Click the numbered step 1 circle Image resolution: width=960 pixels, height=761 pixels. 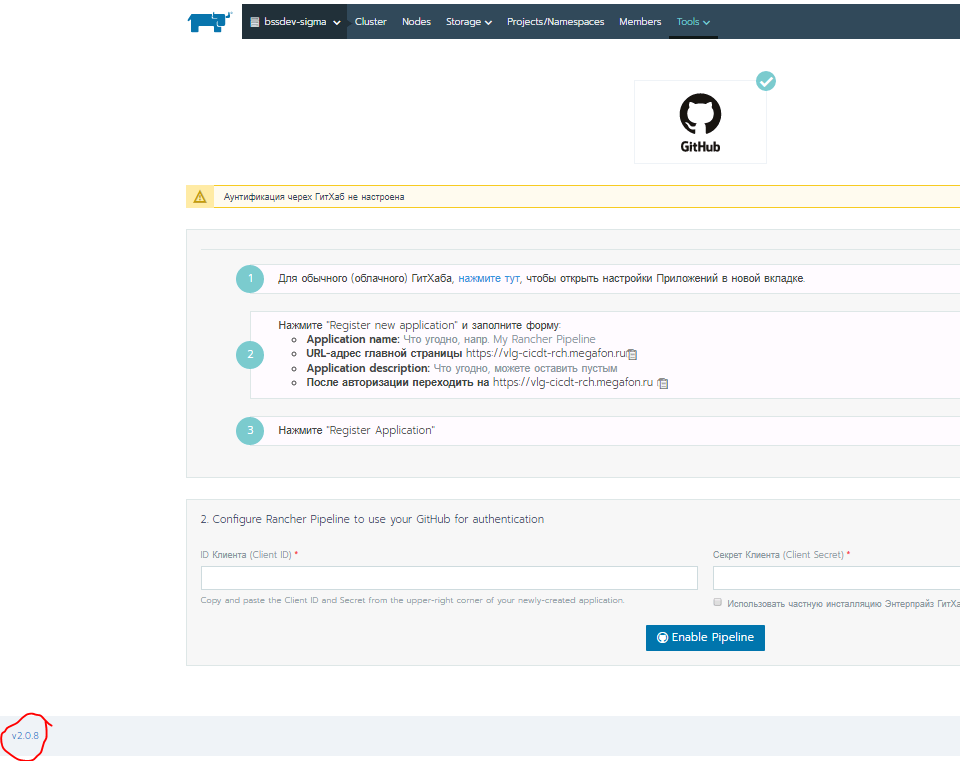(249, 278)
